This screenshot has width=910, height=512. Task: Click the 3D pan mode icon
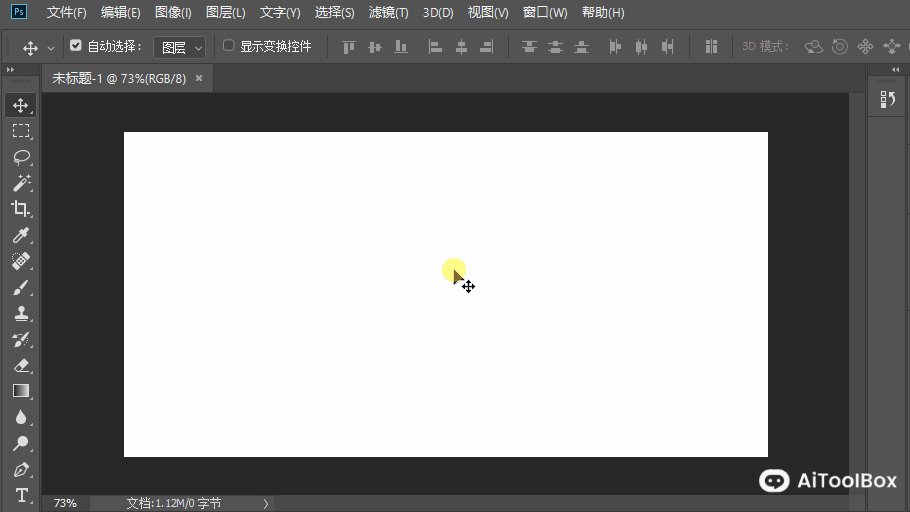point(865,47)
